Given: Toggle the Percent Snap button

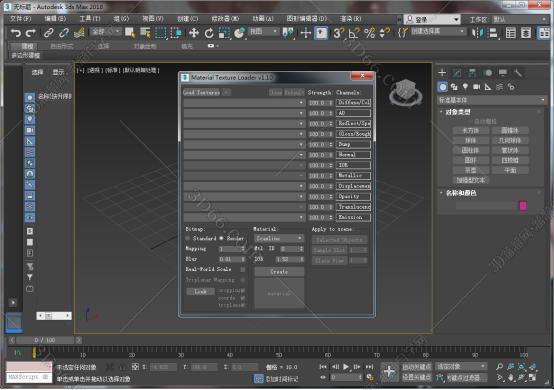Looking at the screenshot, I should 370,33.
